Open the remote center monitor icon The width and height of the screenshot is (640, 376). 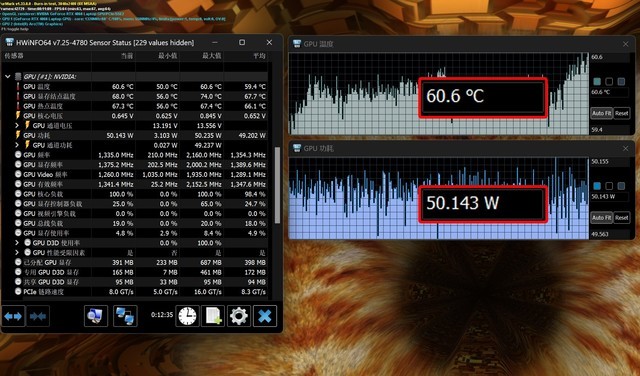[x=96, y=316]
